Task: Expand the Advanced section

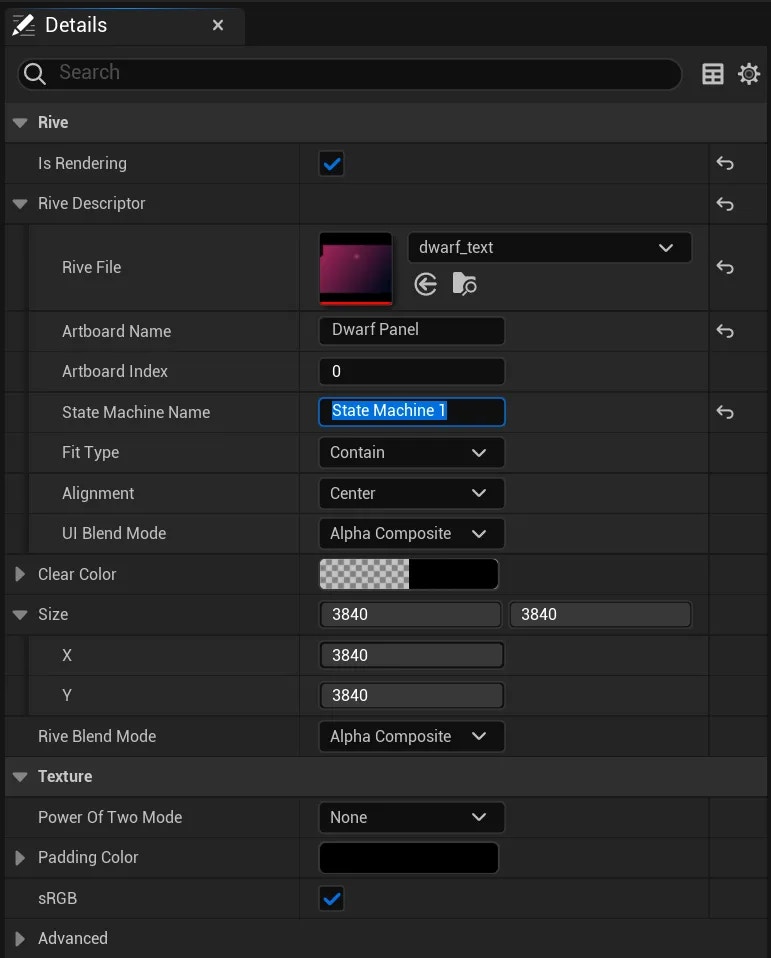Action: point(20,938)
